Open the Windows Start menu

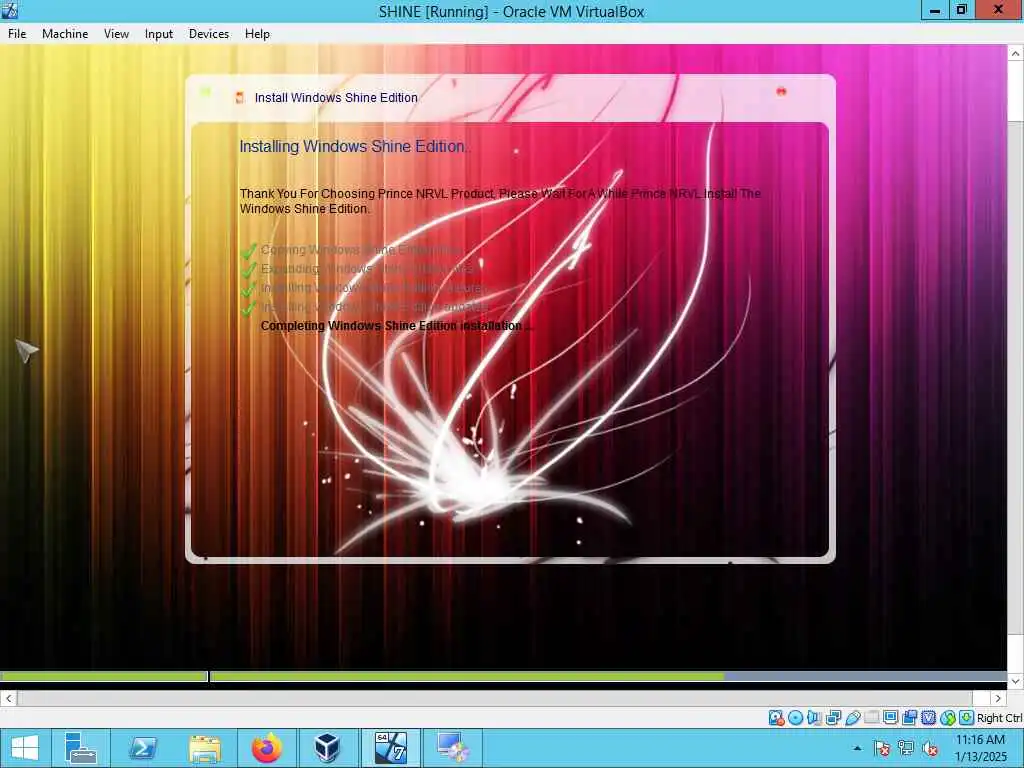coord(25,748)
